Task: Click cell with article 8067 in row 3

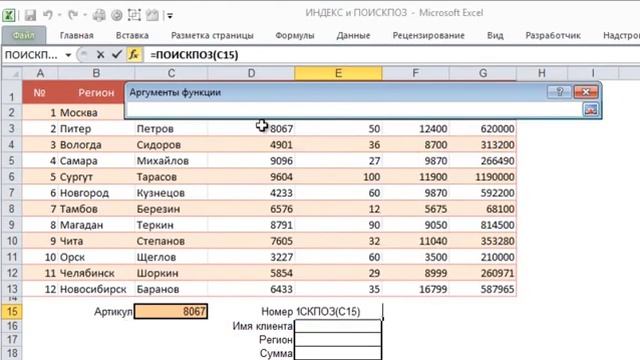Action: pyautogui.click(x=251, y=129)
